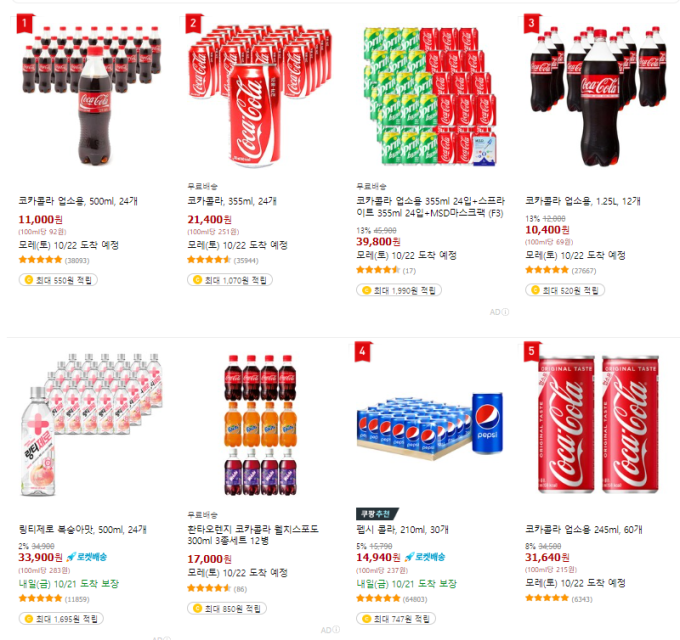
Task: Select the 코카콜라, 355ml, 24개 product title
Action: [232, 201]
